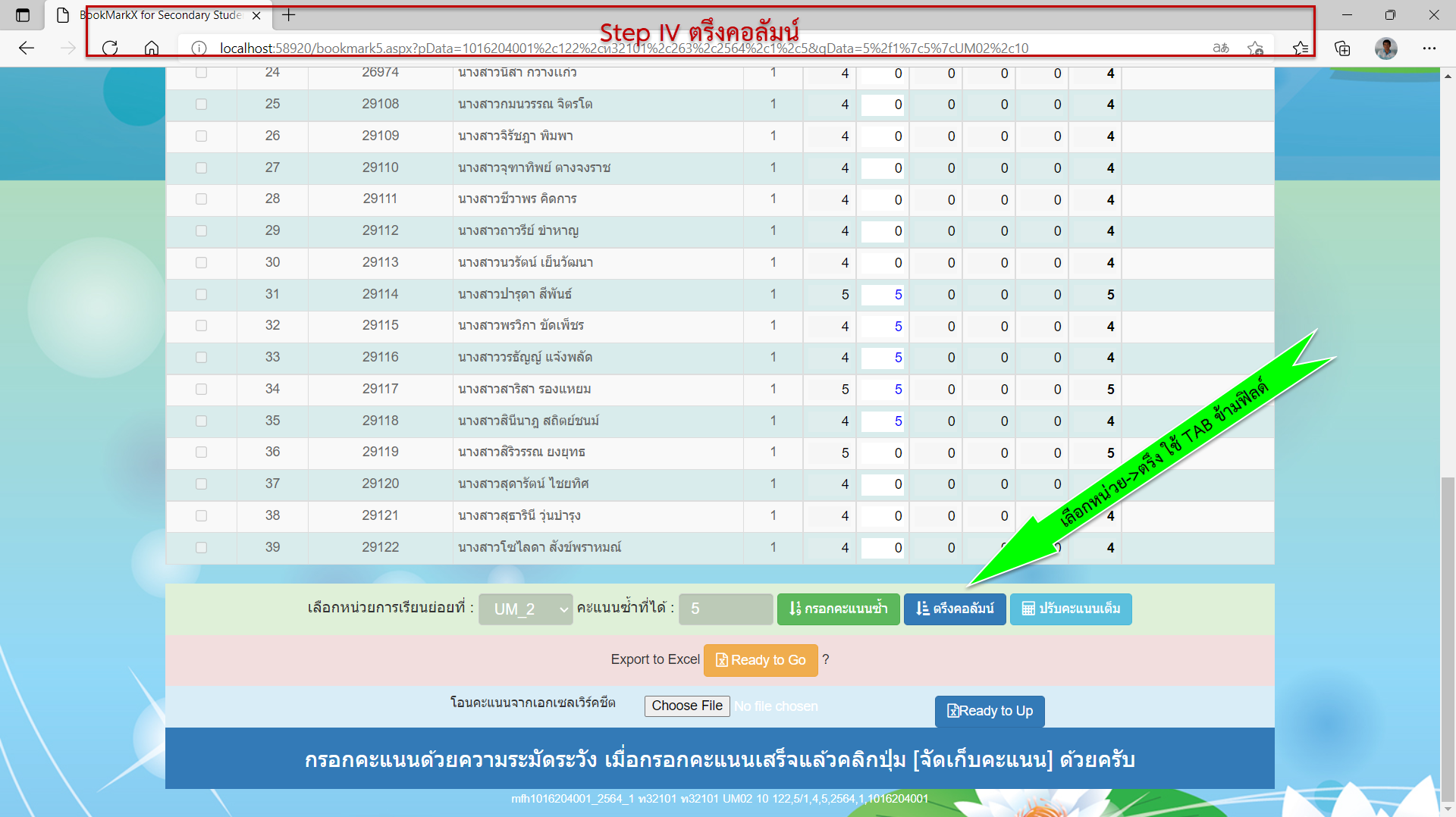
Task: Edit UM_2 score for student 29122
Action: pos(883,548)
